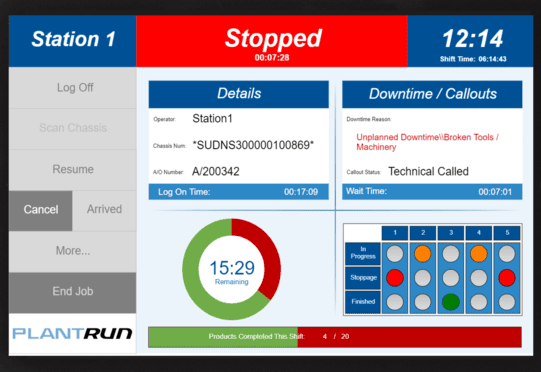This screenshot has width=541, height=372.
Task: Click the Technical Called callout status
Action: (x=428, y=172)
